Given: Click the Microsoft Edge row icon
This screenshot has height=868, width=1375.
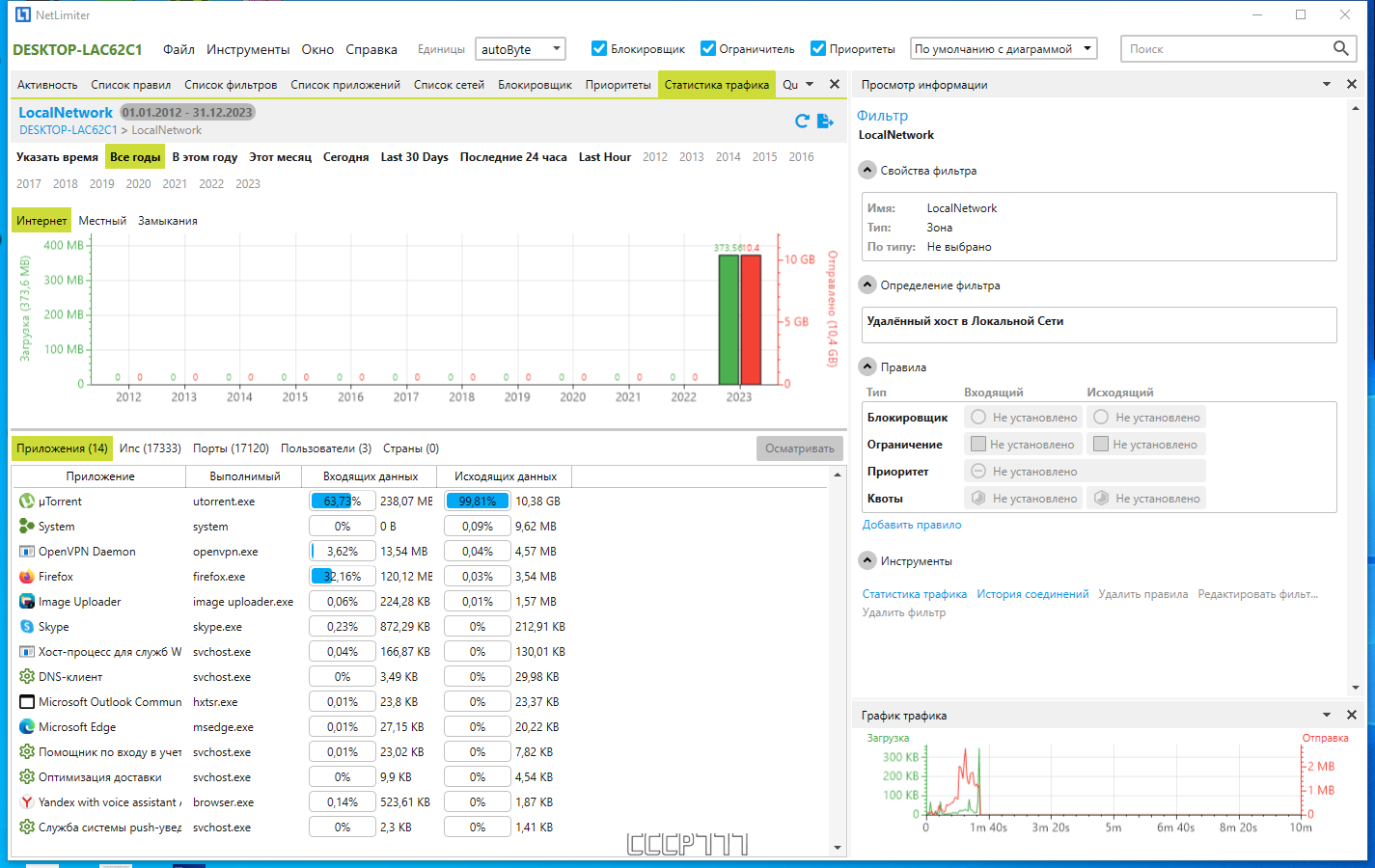Looking at the screenshot, I should 27,727.
